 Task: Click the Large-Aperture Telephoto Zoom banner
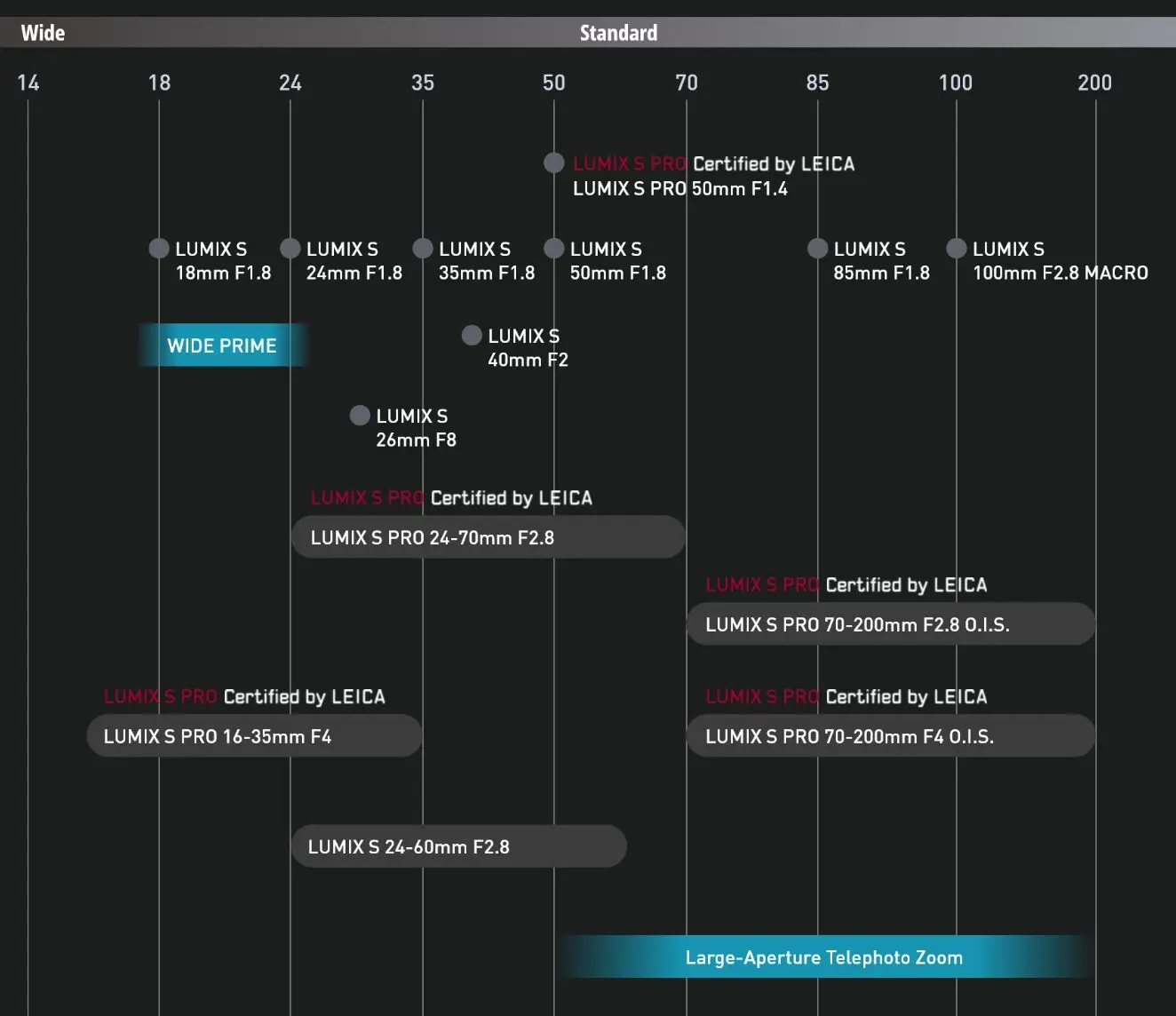tap(824, 957)
